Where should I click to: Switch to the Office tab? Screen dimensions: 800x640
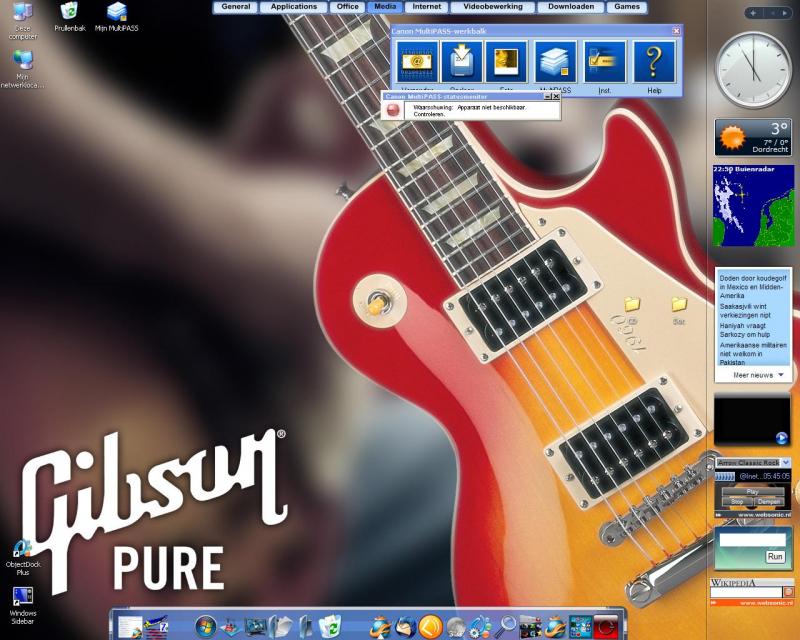click(x=347, y=7)
